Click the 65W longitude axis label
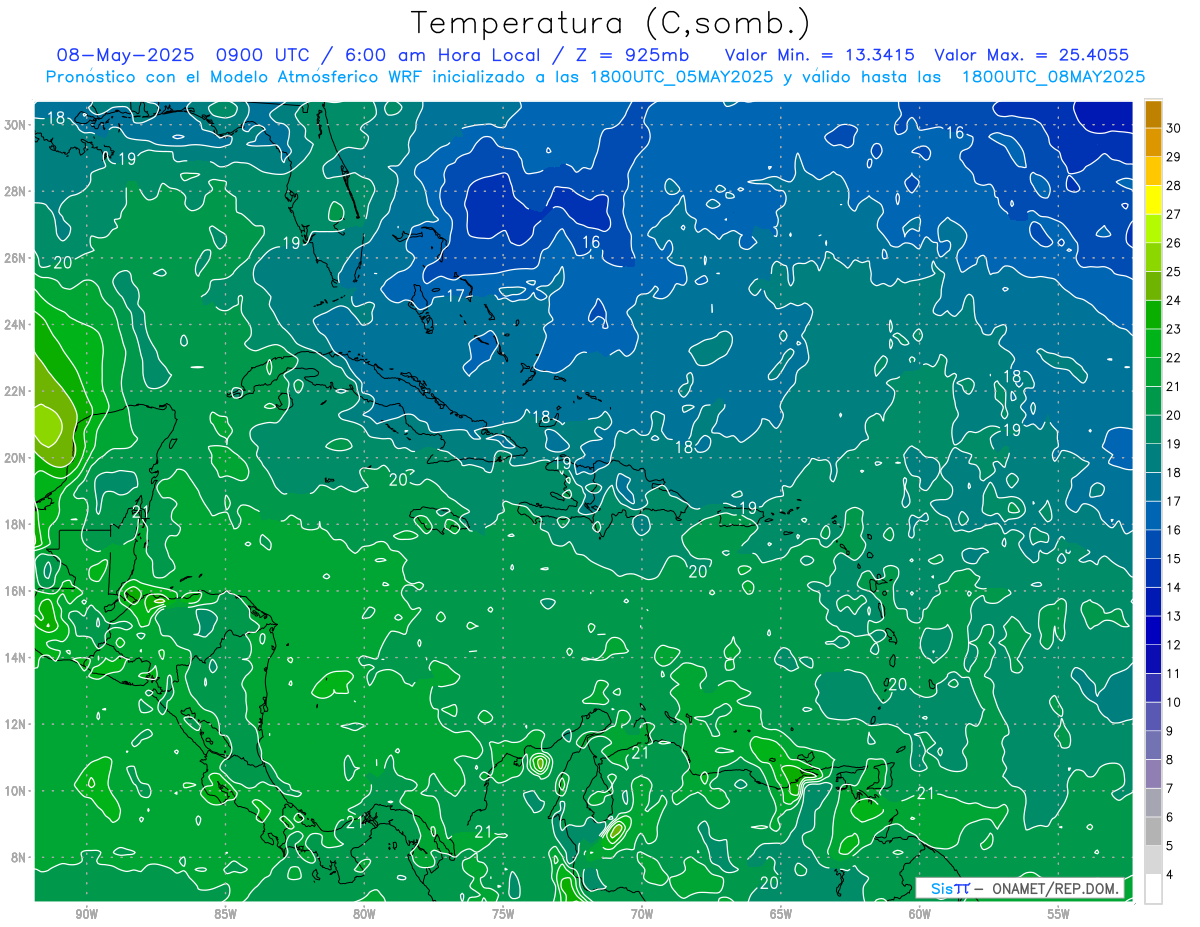The height and width of the screenshot is (927, 1200). [780, 914]
